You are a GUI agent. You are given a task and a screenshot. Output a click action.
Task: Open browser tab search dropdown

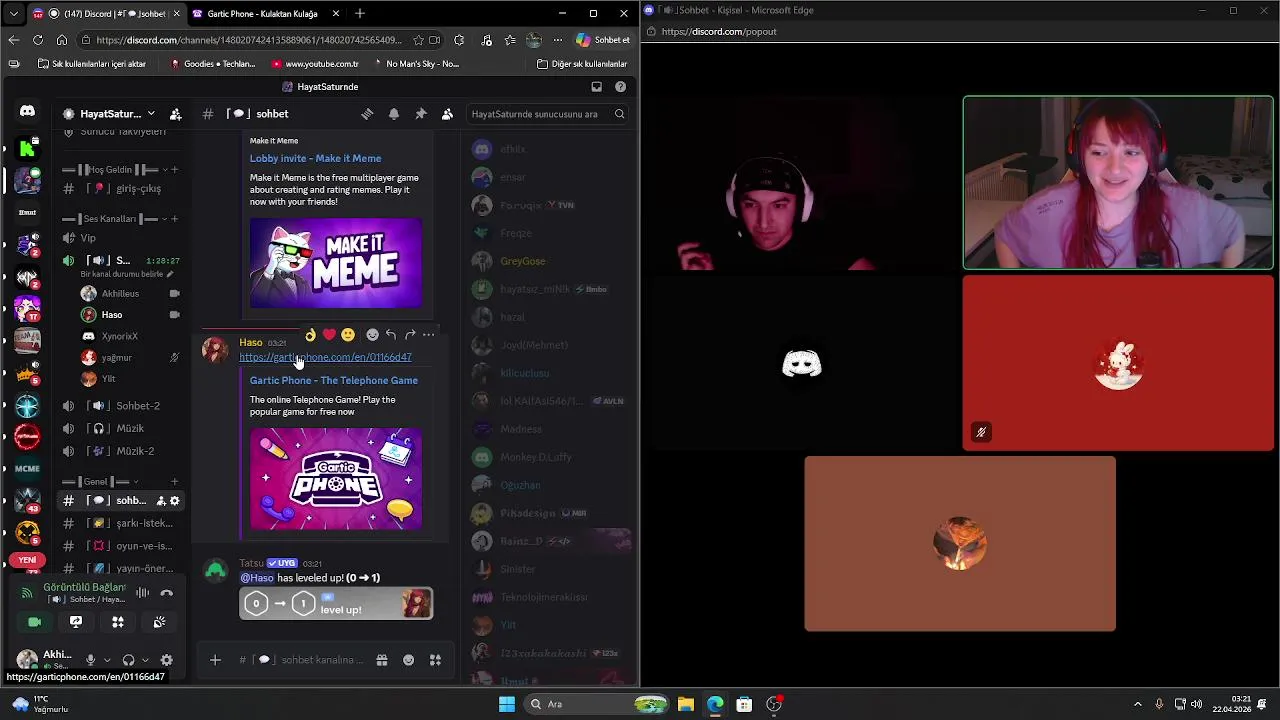coord(13,13)
